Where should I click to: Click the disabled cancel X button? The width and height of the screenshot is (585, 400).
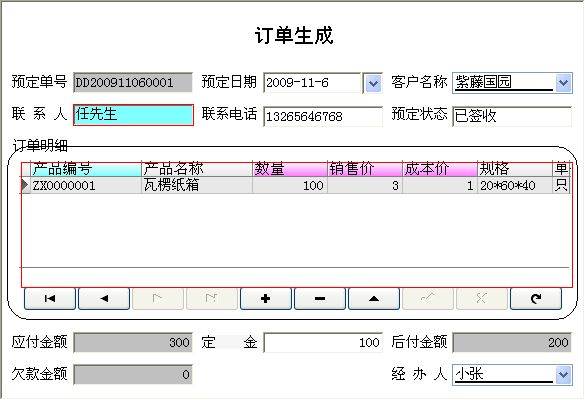(x=482, y=299)
